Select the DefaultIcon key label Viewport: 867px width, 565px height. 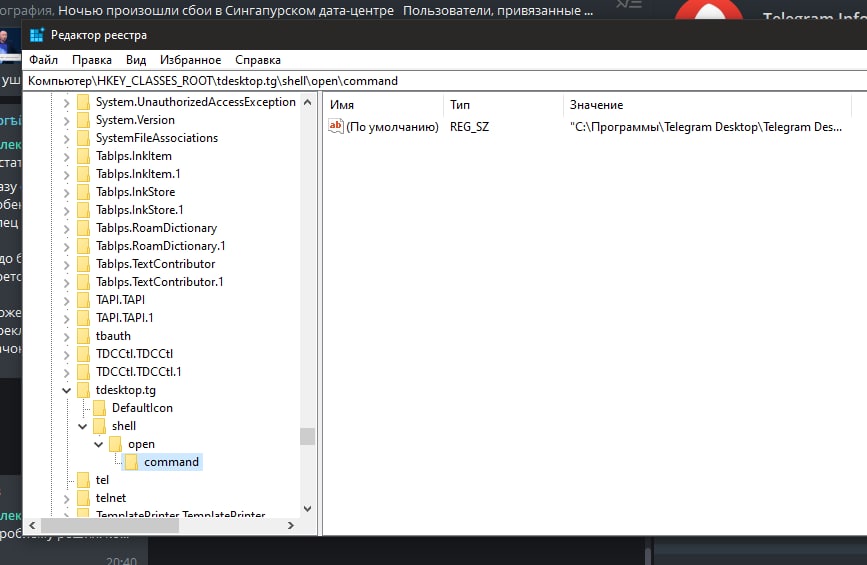(x=142, y=408)
